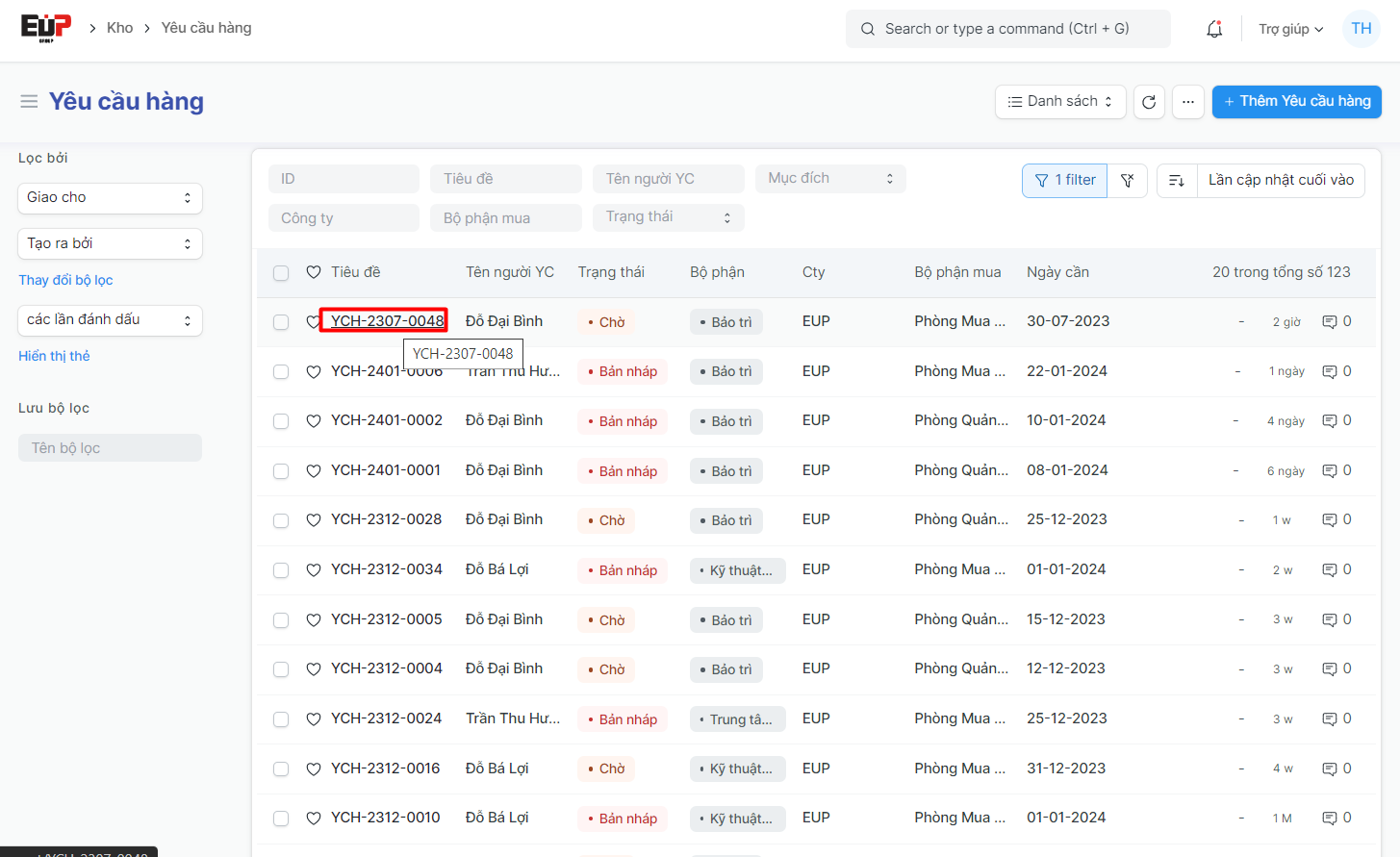Expand the Giao cho dropdown

[x=110, y=197]
